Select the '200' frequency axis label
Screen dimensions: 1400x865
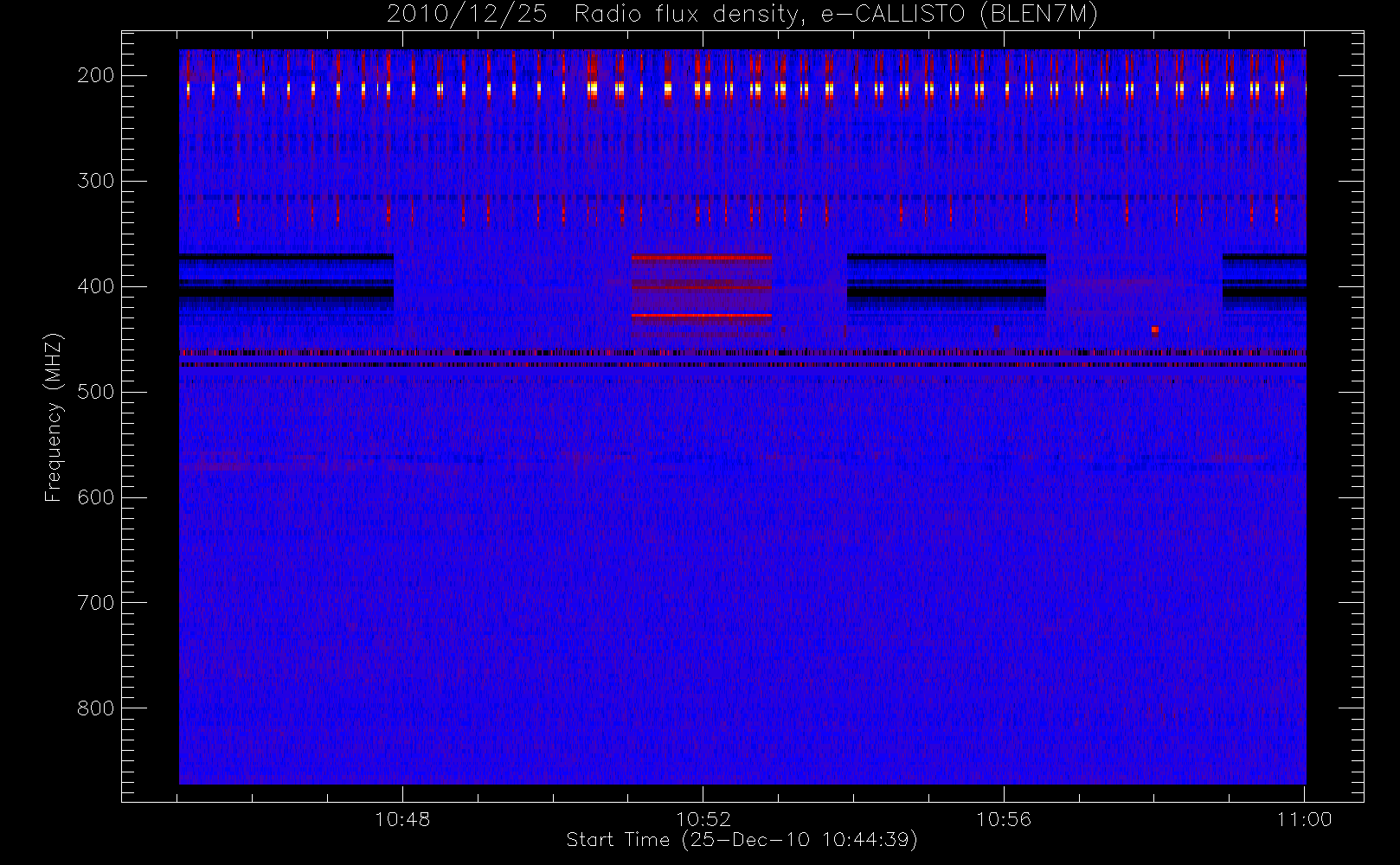pos(96,75)
